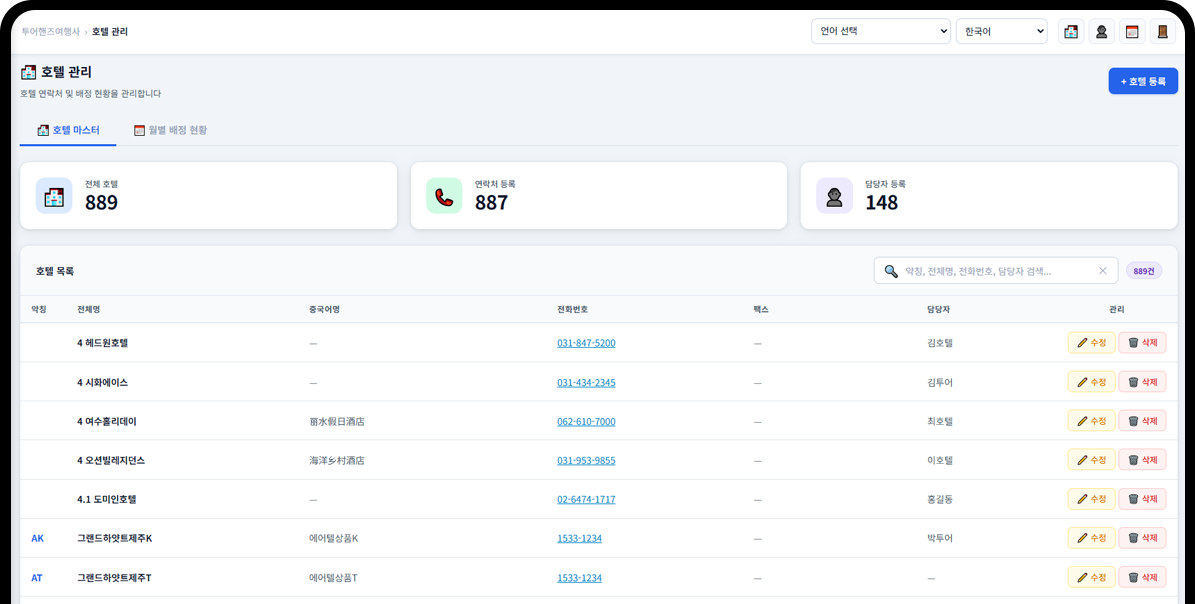Screen dimensions: 1195x604
Task: Switch to the 월별 배정 현황 tab
Action: click(x=171, y=130)
